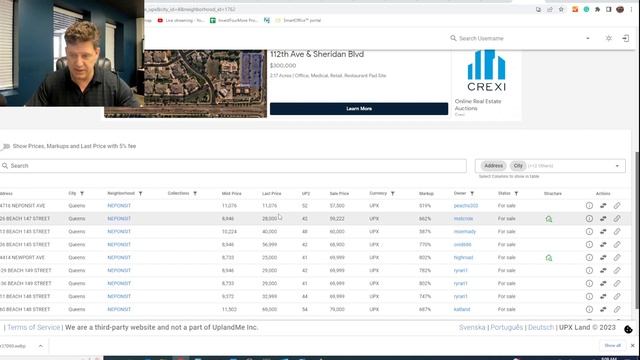Image resolution: width=640 pixels, height=360 pixels.
Task: Close the downloads bar
Action: coord(633,346)
